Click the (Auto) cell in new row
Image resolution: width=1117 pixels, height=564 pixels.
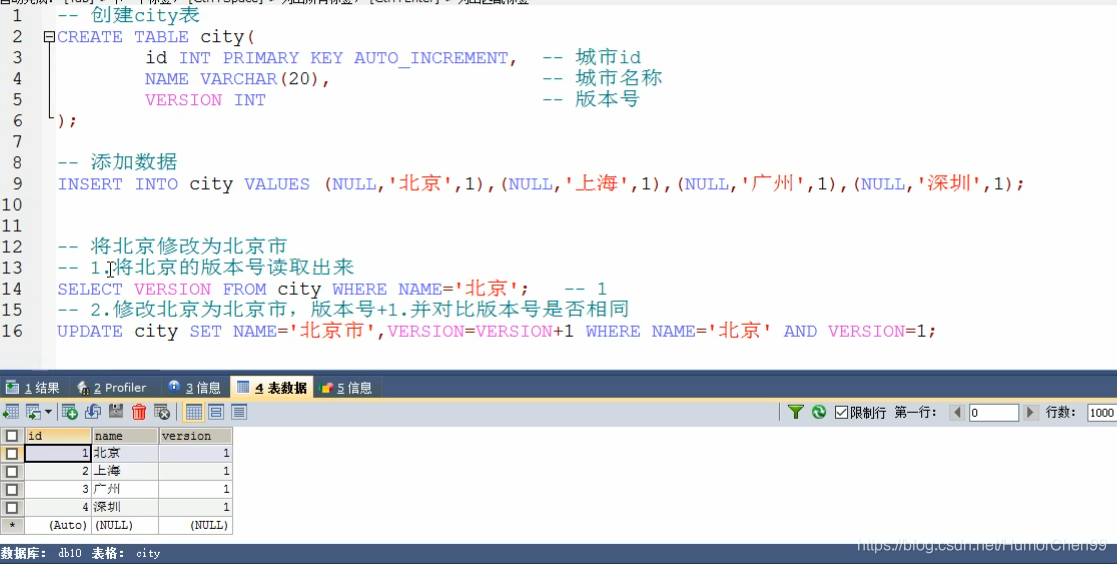coord(58,525)
